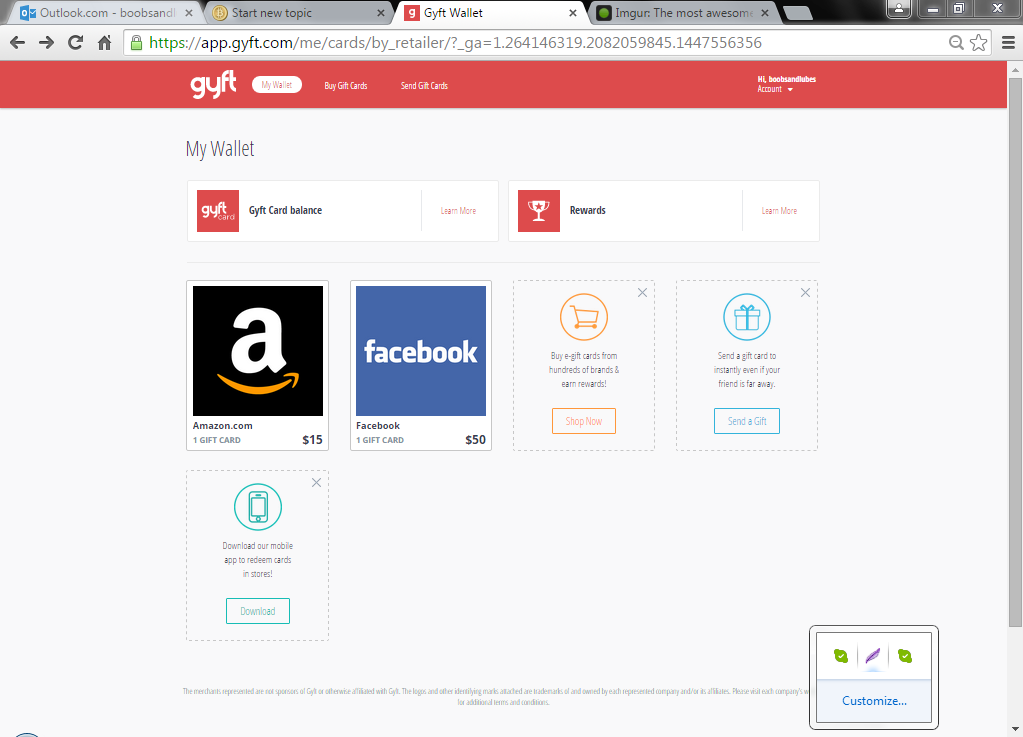1023x737 pixels.
Task: Click Learn More for Rewards
Action: click(x=779, y=211)
